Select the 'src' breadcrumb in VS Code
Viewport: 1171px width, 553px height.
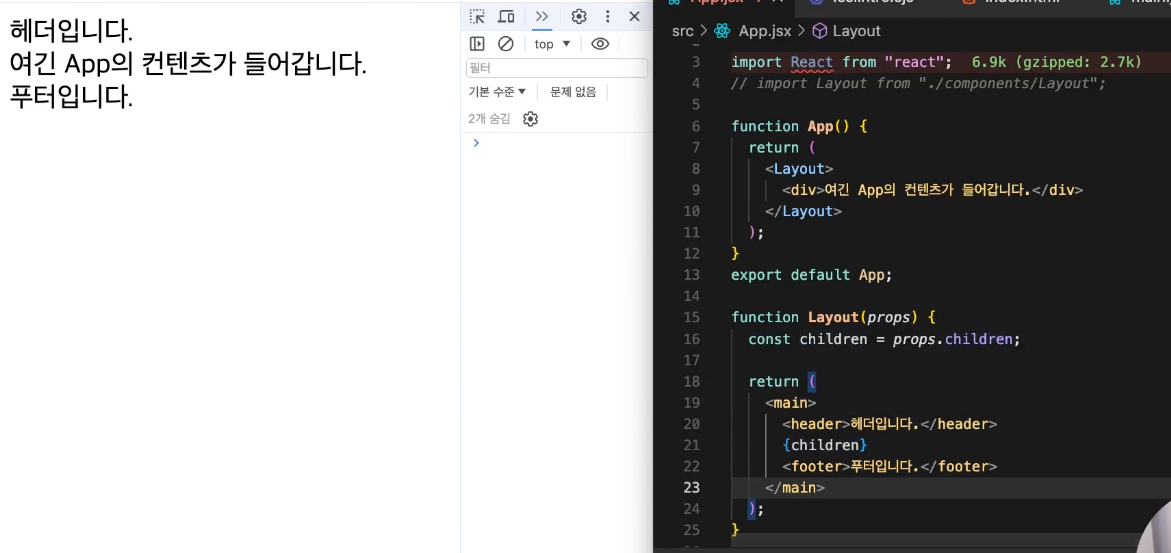click(683, 31)
